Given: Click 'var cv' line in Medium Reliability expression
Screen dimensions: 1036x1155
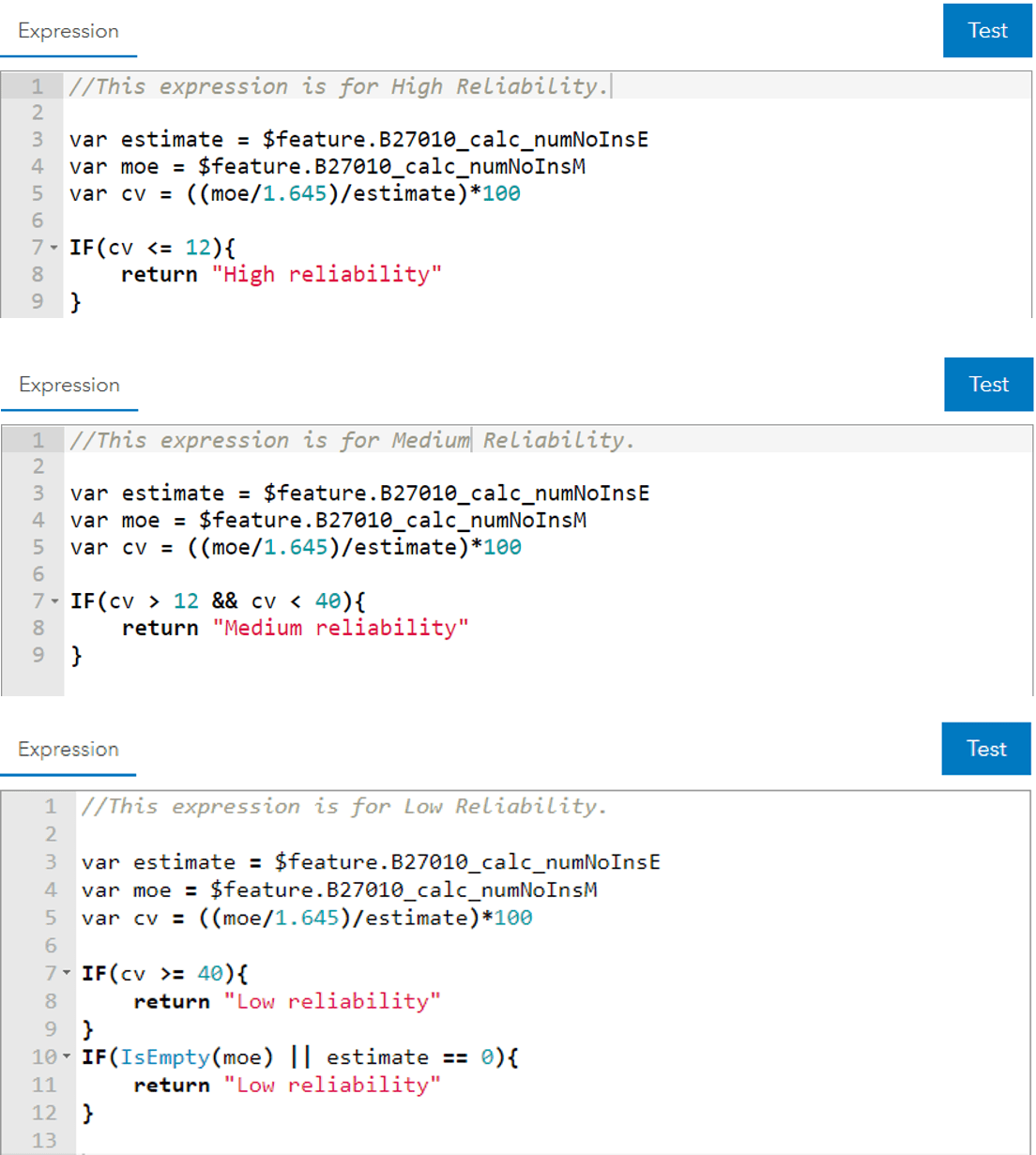Looking at the screenshot, I should 296,548.
